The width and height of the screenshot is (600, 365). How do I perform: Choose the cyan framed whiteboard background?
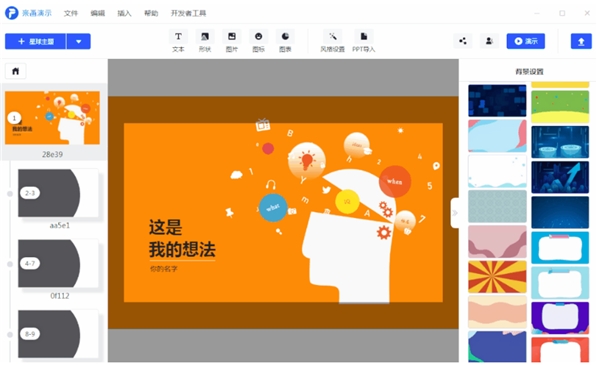click(560, 248)
